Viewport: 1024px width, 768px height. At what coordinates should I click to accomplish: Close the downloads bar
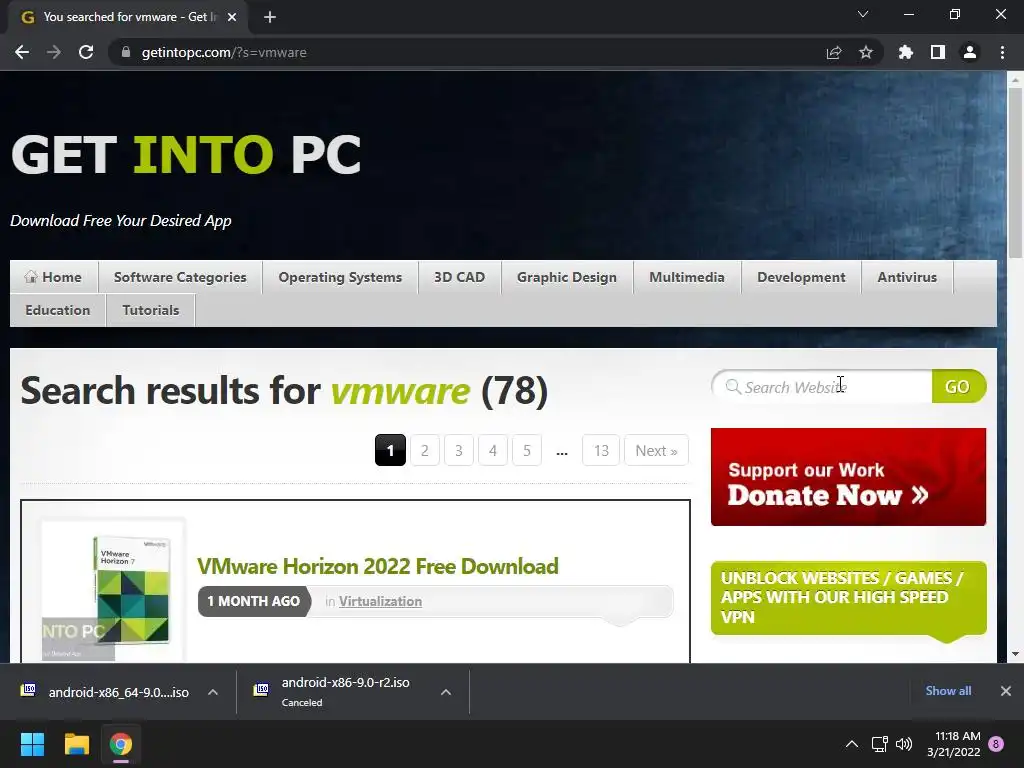click(x=1006, y=691)
